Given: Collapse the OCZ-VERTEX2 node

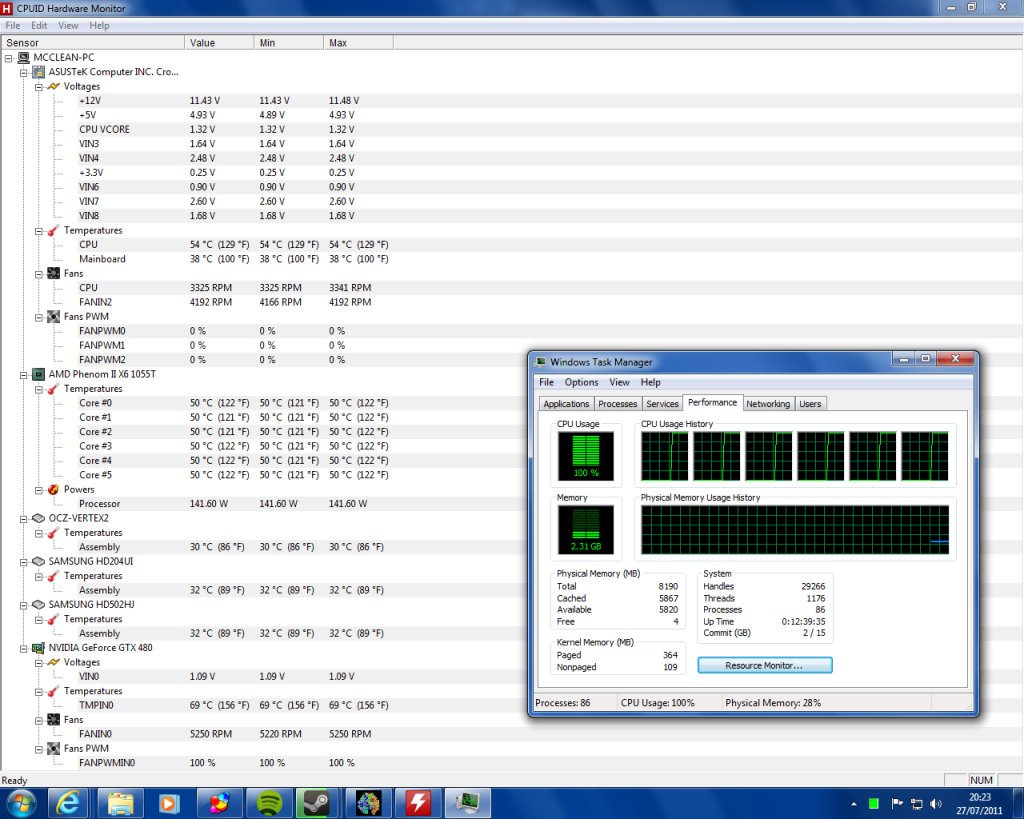Looking at the screenshot, I should tap(24, 519).
